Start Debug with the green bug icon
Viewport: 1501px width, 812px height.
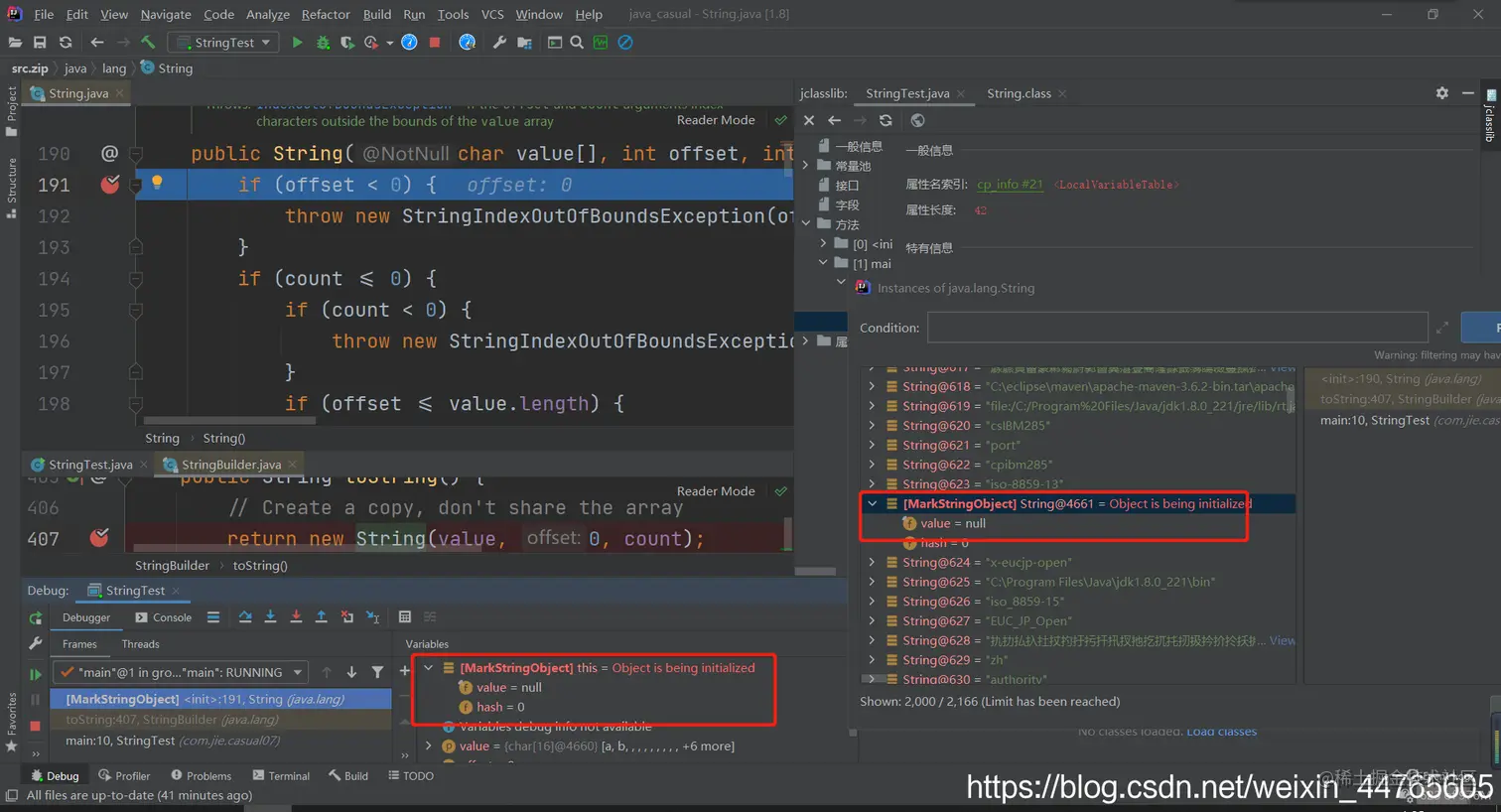coord(323,43)
